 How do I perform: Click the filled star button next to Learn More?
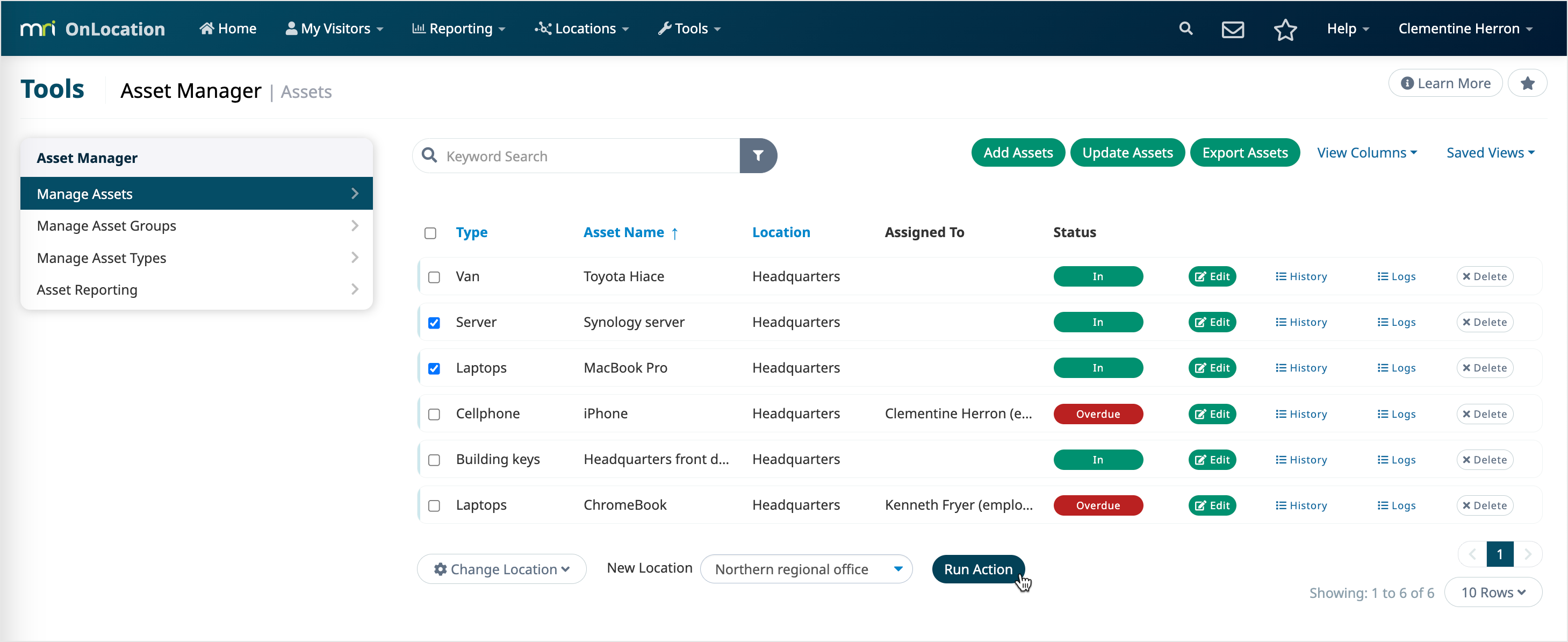tap(1527, 83)
